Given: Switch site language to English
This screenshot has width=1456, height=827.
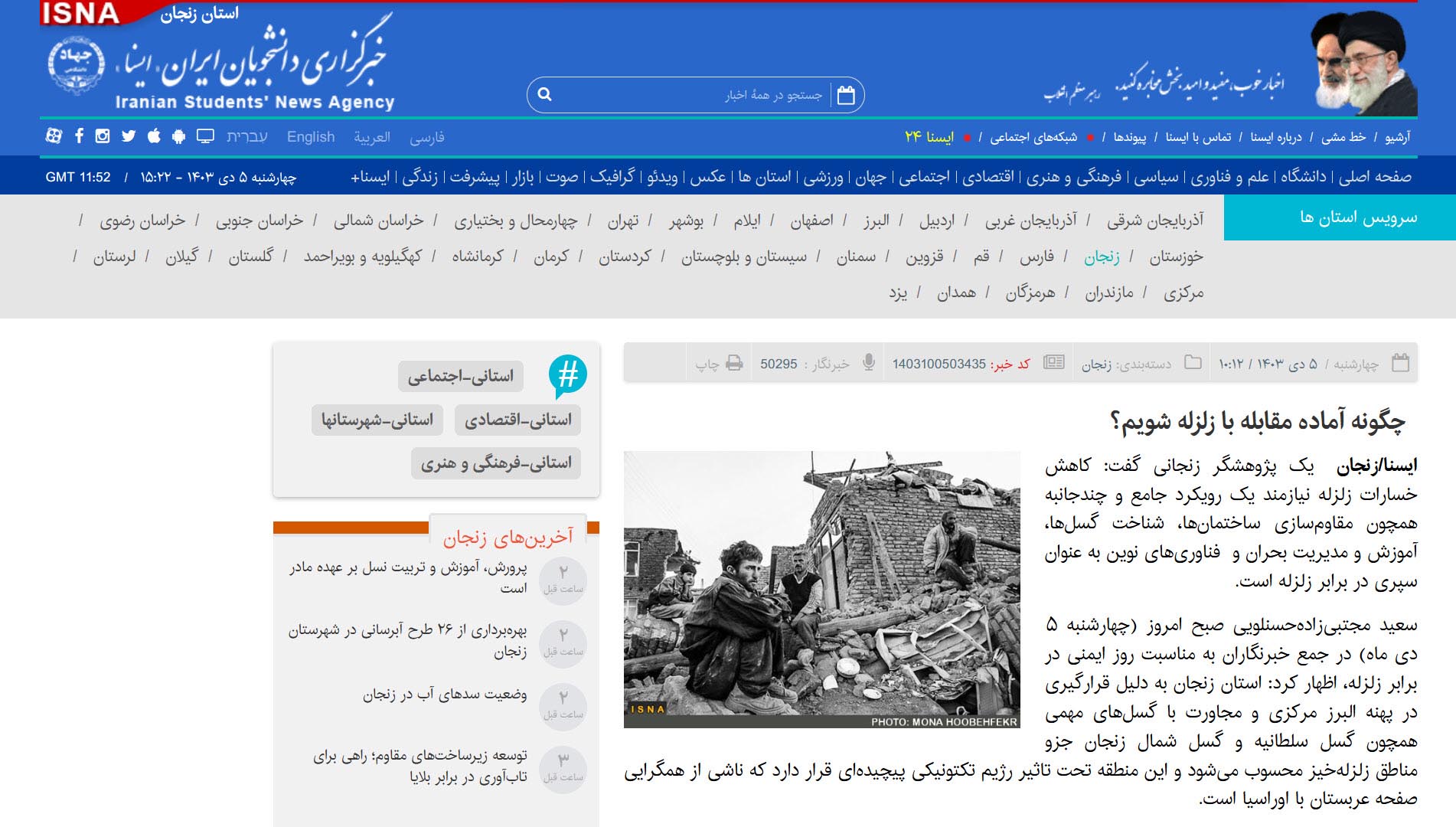Looking at the screenshot, I should (x=311, y=137).
